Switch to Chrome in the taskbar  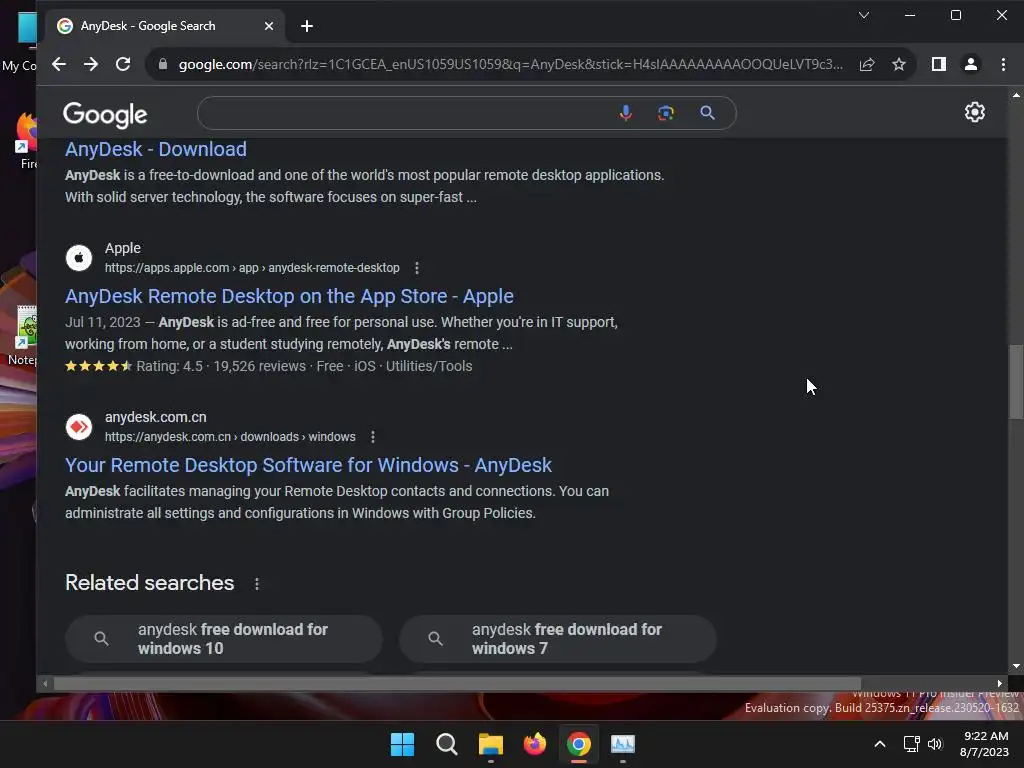coord(579,744)
